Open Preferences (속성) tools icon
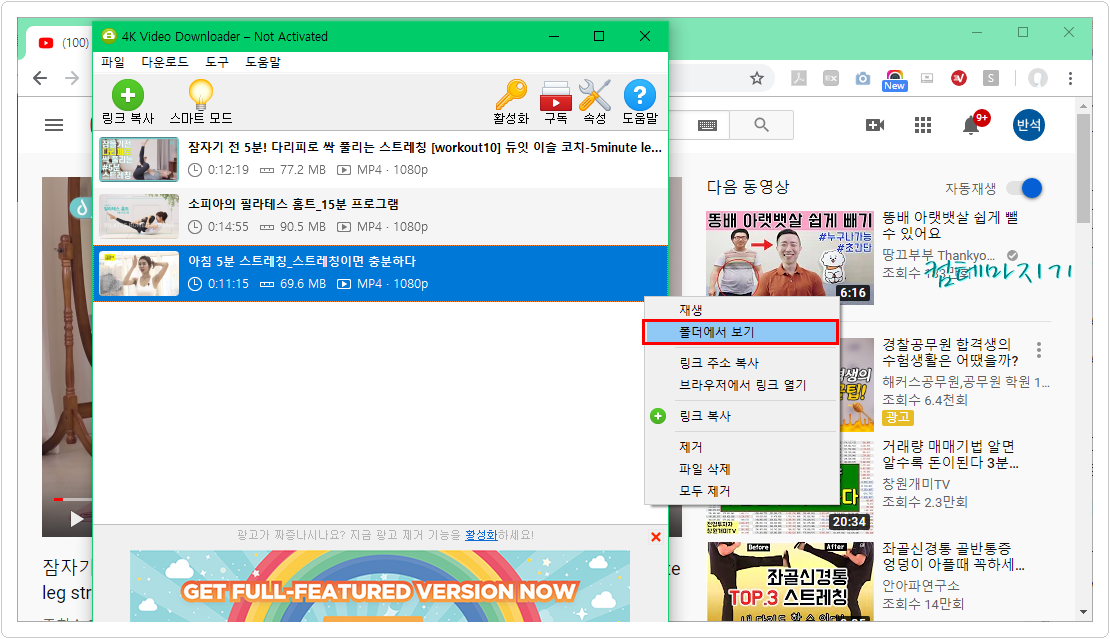 [595, 95]
